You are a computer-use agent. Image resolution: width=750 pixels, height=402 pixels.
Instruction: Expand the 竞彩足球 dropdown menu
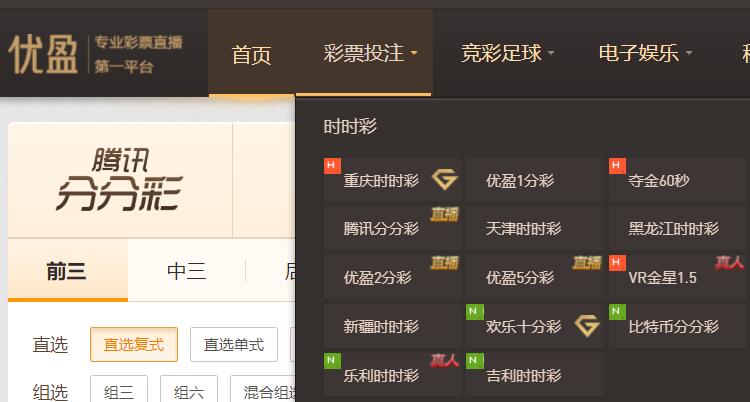coord(508,53)
